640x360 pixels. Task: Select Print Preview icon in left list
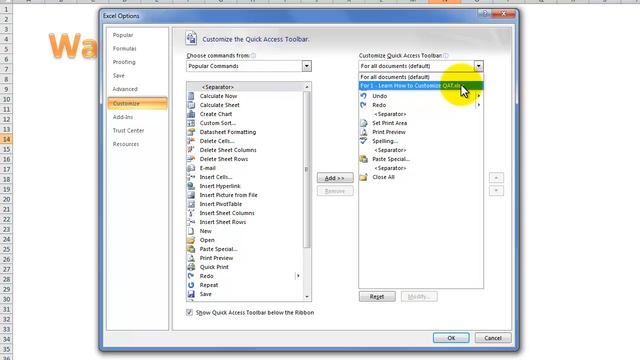click(x=191, y=258)
